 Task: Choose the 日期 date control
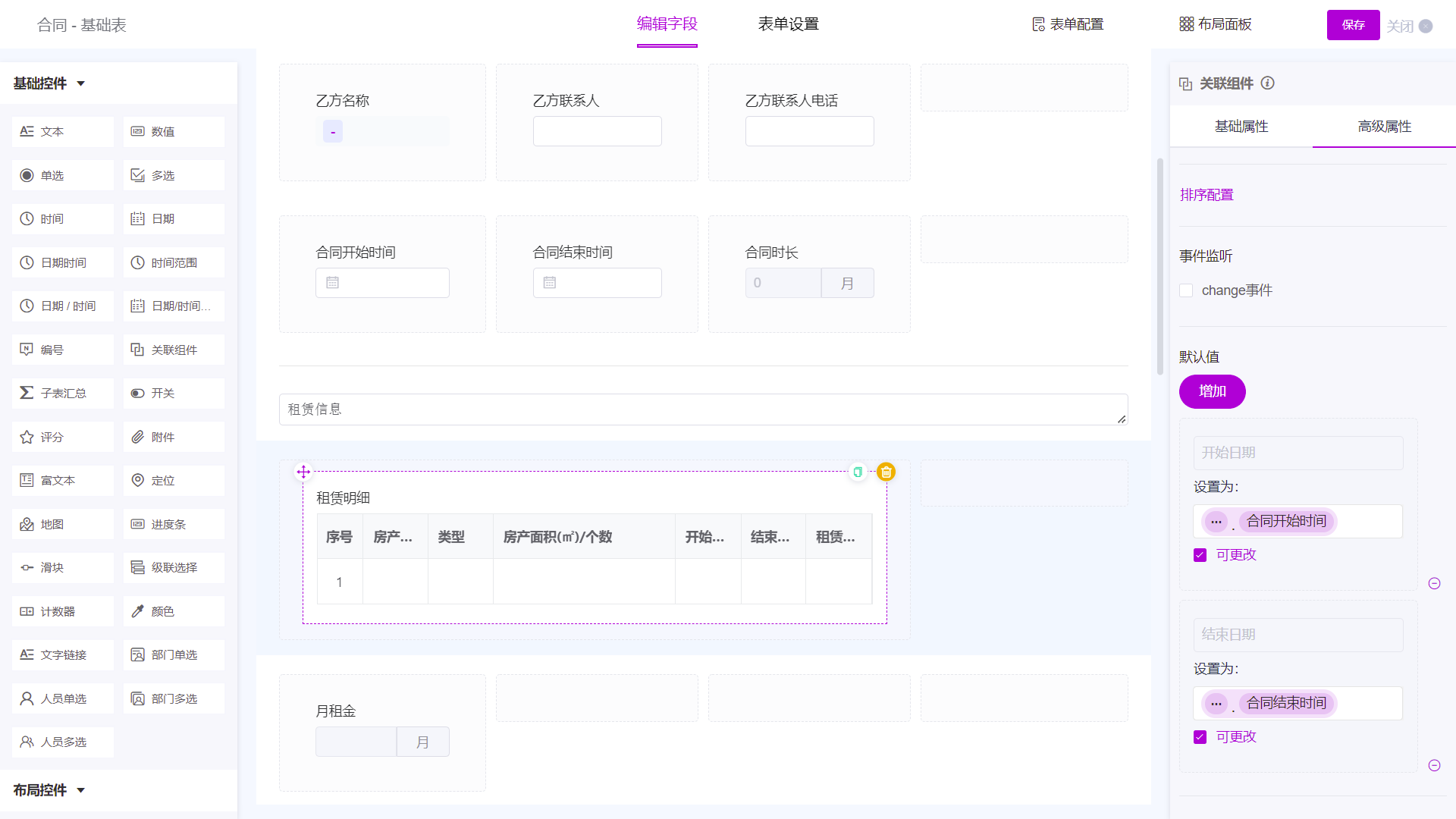pos(174,218)
